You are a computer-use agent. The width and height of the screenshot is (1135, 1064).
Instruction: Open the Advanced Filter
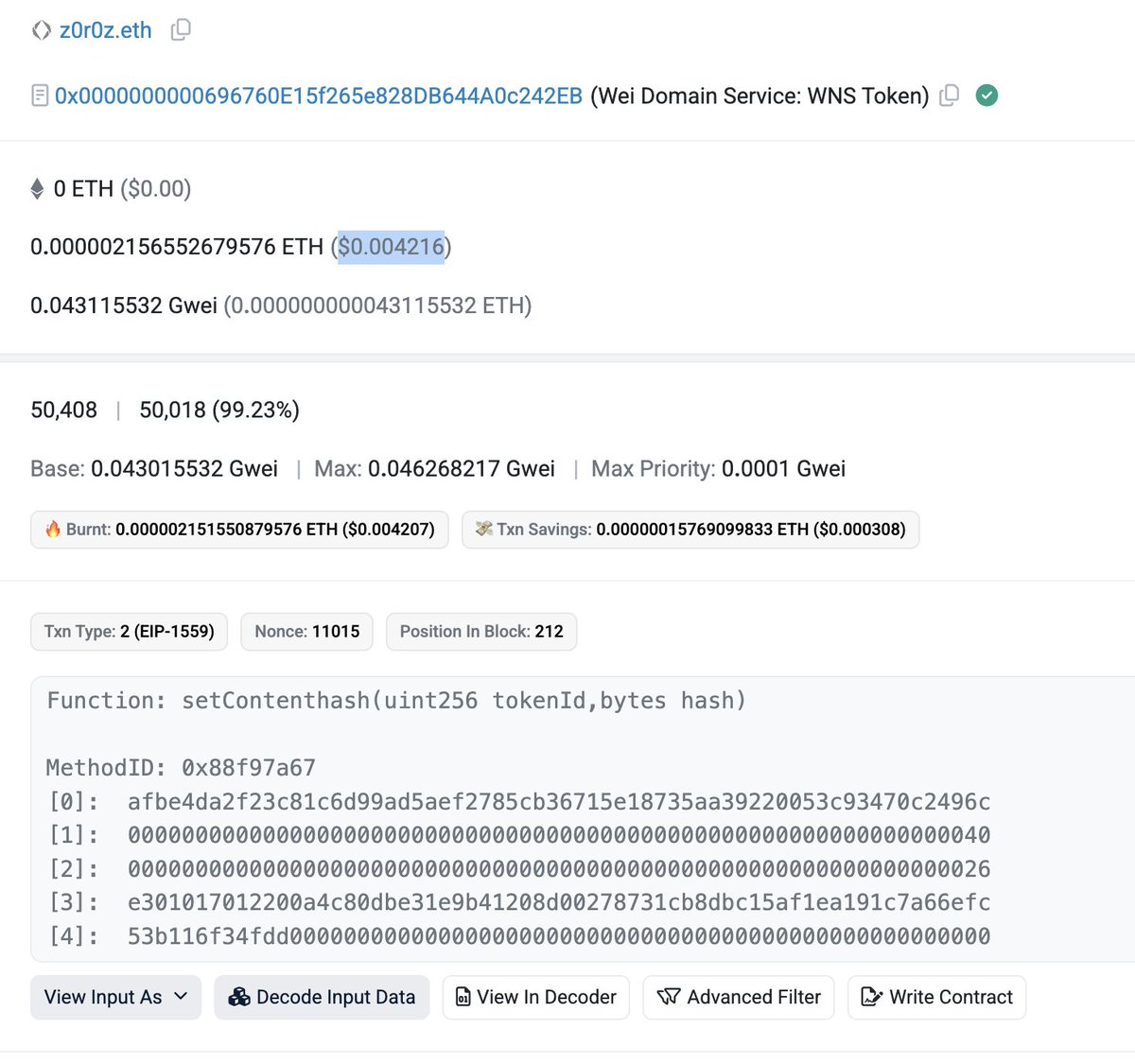click(x=739, y=998)
